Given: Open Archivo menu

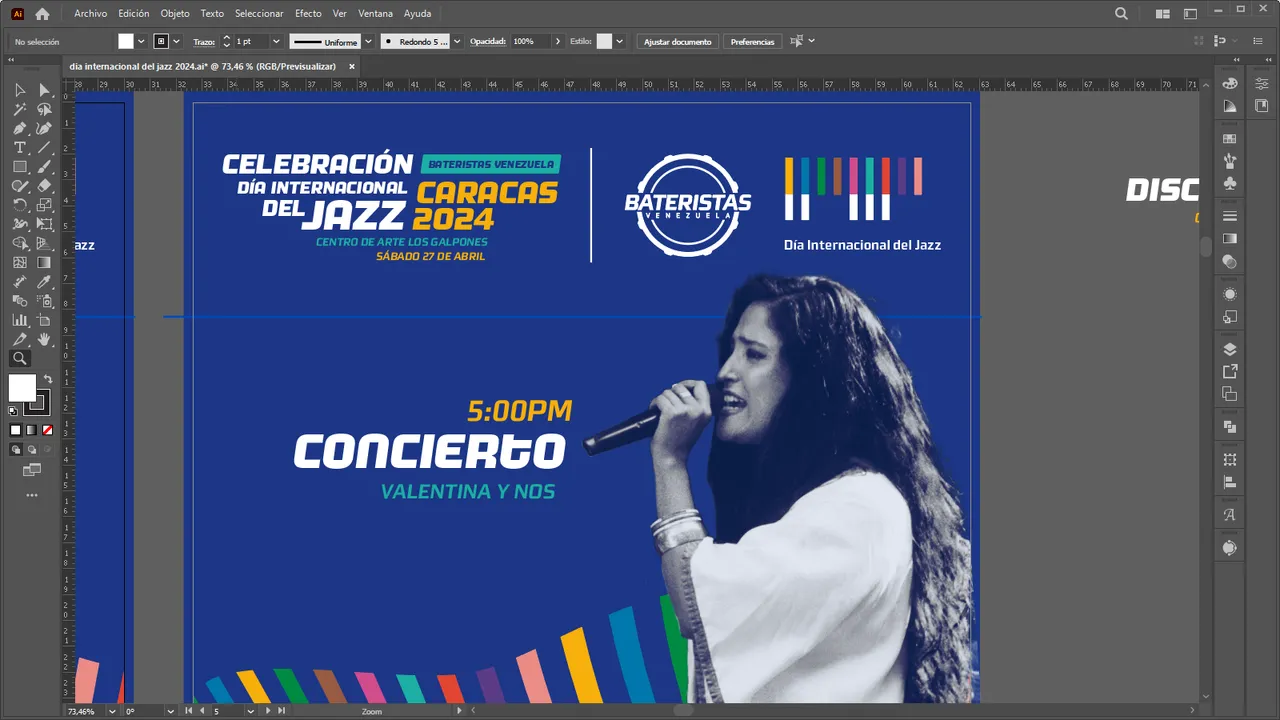Looking at the screenshot, I should point(91,14).
